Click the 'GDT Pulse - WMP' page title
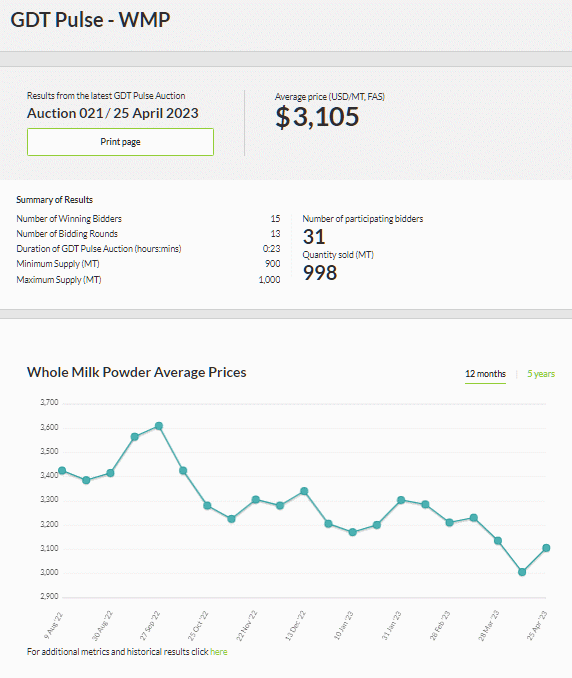The width and height of the screenshot is (572, 678). 90,20
